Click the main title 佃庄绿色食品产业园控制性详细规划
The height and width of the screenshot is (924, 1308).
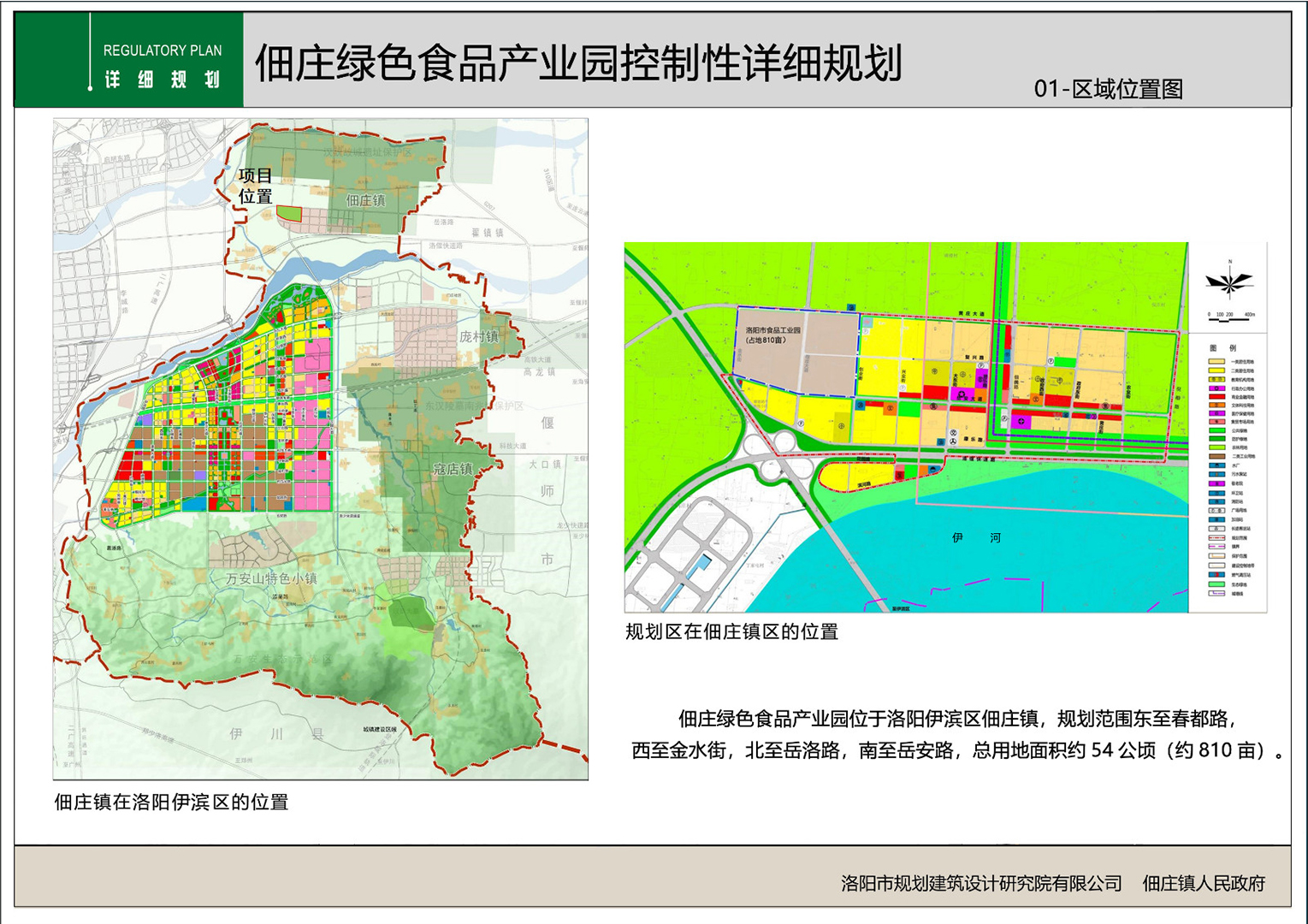click(x=578, y=63)
